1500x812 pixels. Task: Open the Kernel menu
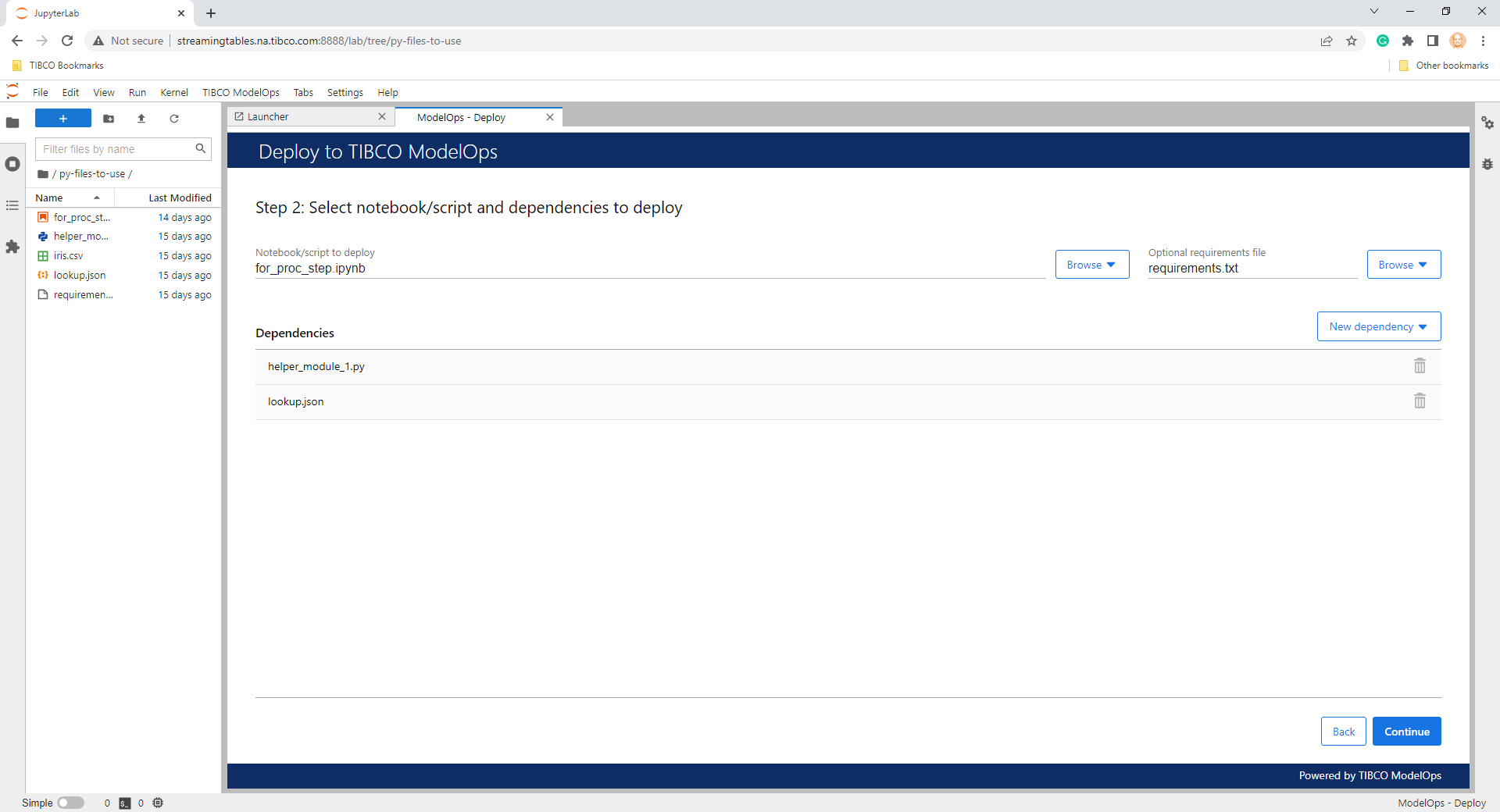click(x=174, y=92)
